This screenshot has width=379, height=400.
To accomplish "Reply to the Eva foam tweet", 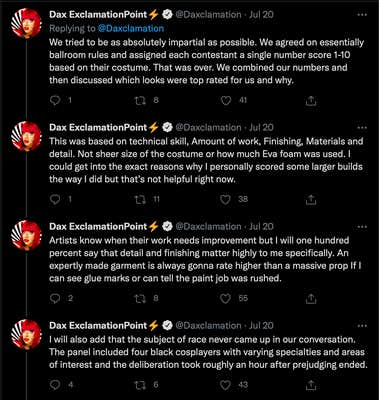I will pyautogui.click(x=55, y=199).
